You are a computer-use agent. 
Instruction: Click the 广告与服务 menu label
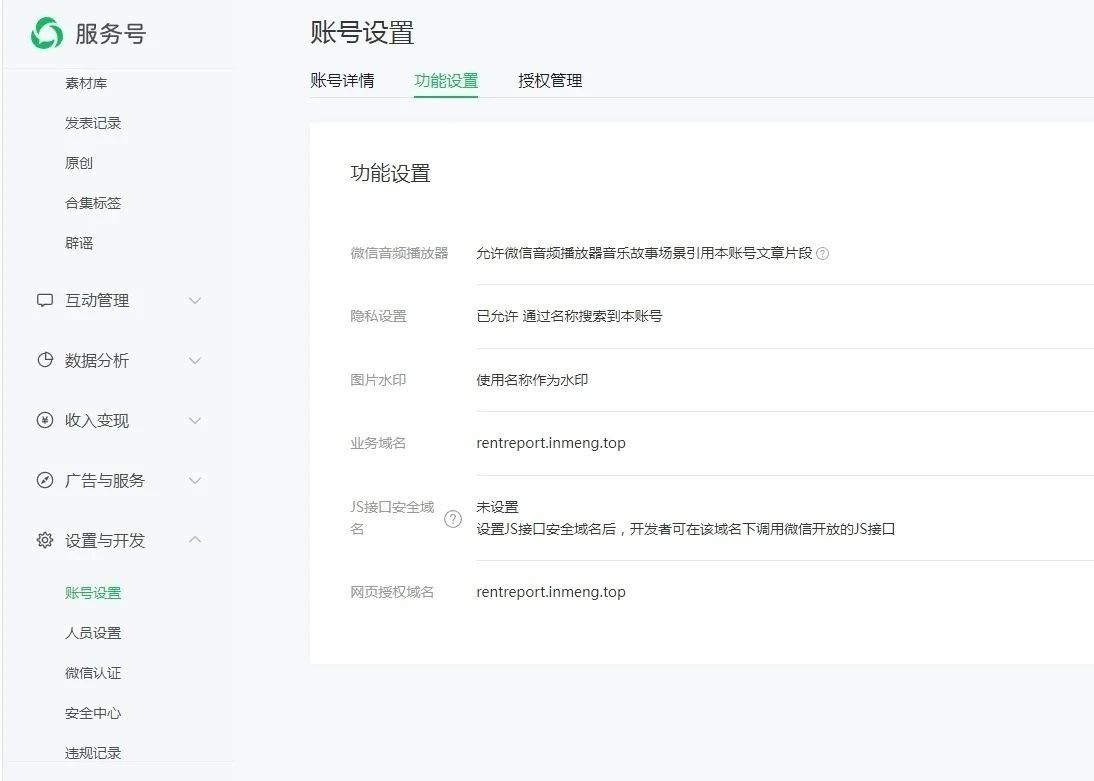click(x=105, y=480)
